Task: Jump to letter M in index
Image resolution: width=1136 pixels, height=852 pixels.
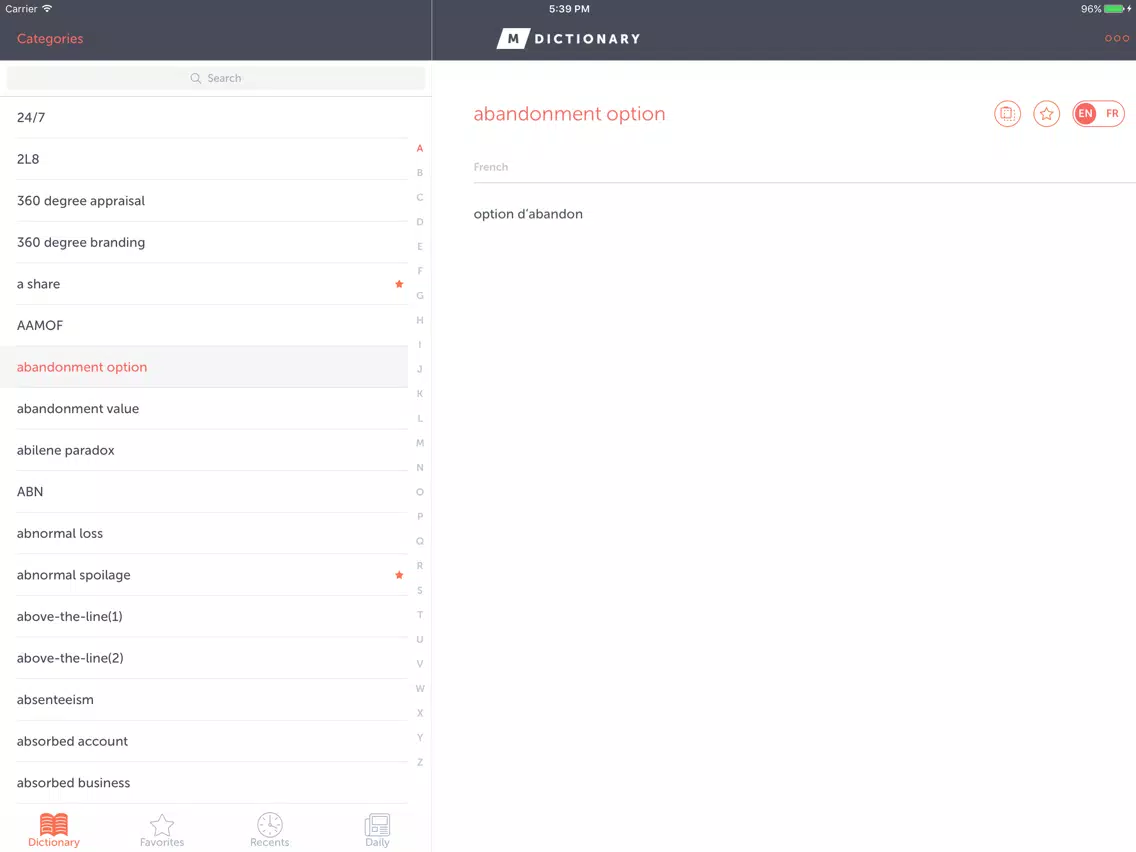Action: 419,443
